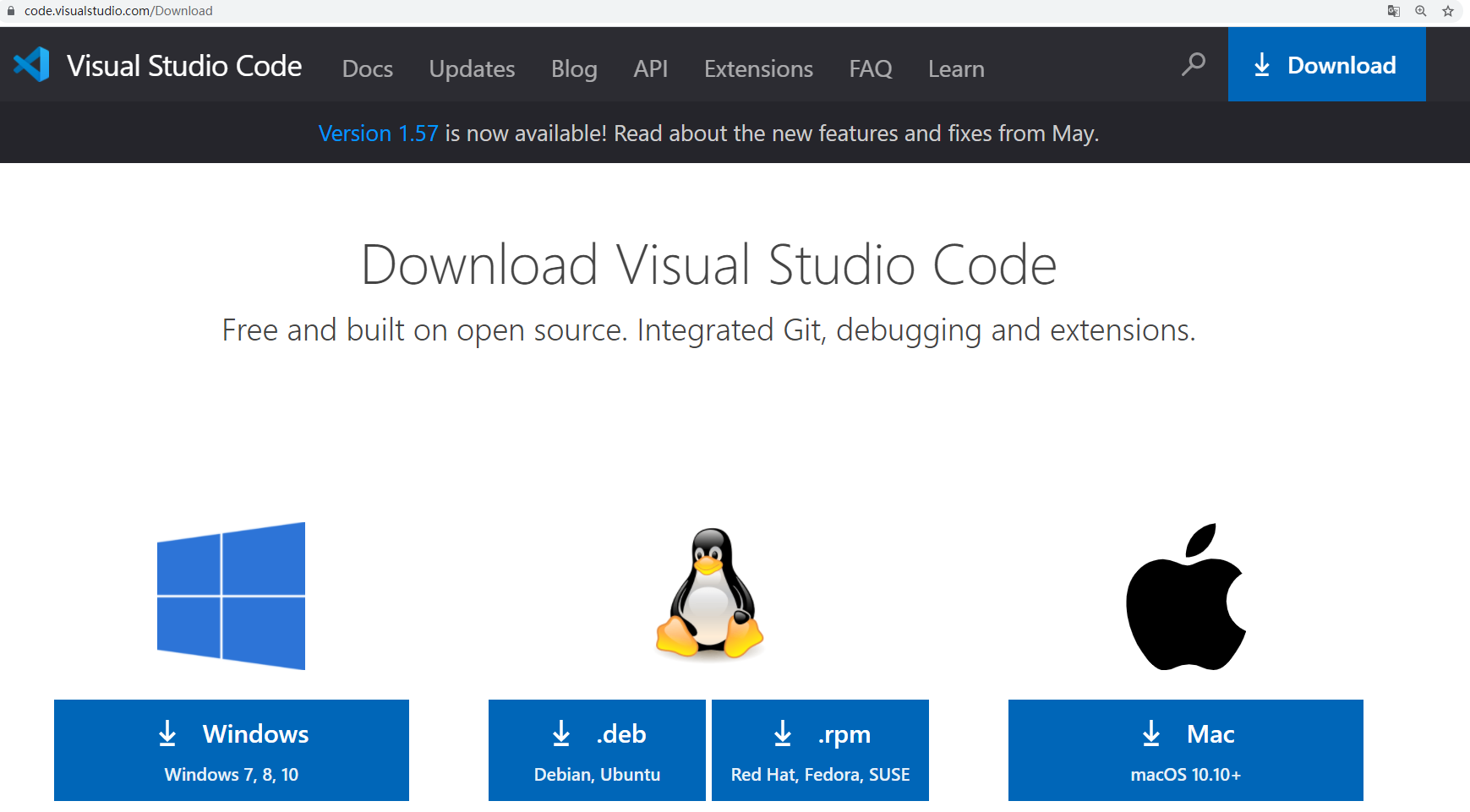Screen dimensions: 1470x812
Task: Click the padlock site info icon
Action: (x=11, y=11)
